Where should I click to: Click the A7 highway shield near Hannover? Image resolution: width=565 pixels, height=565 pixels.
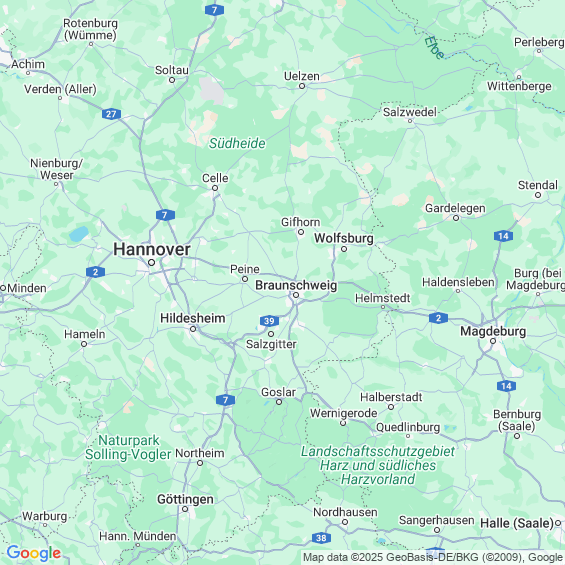(165, 215)
